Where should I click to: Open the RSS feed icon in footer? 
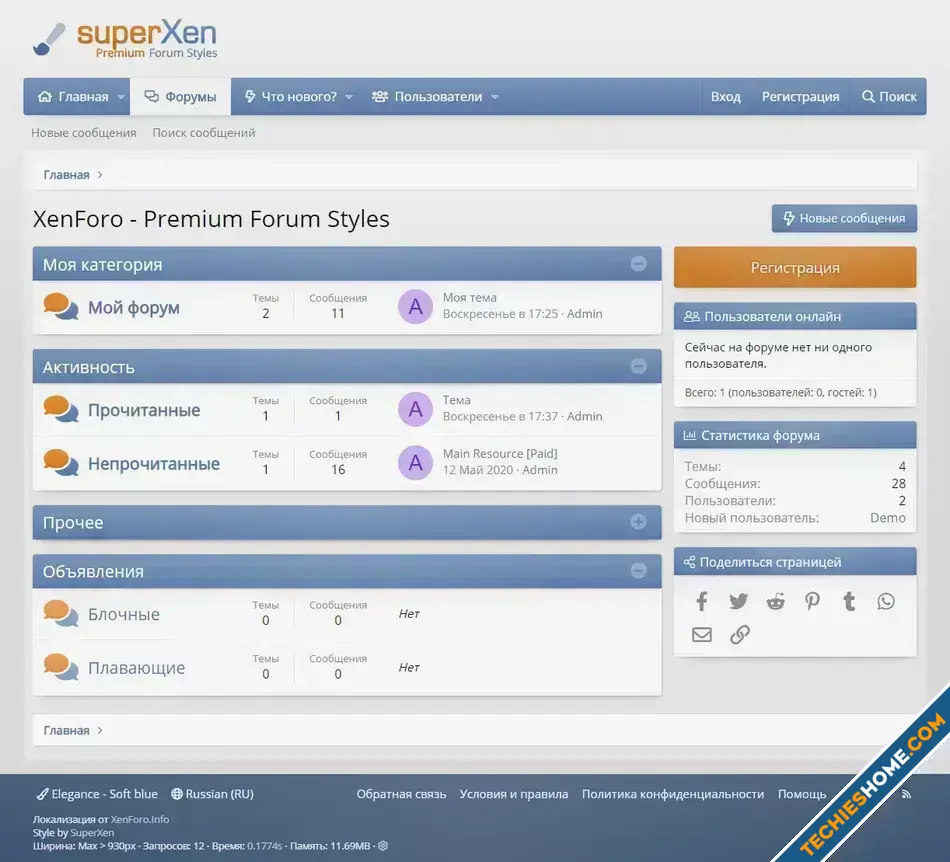[906, 794]
